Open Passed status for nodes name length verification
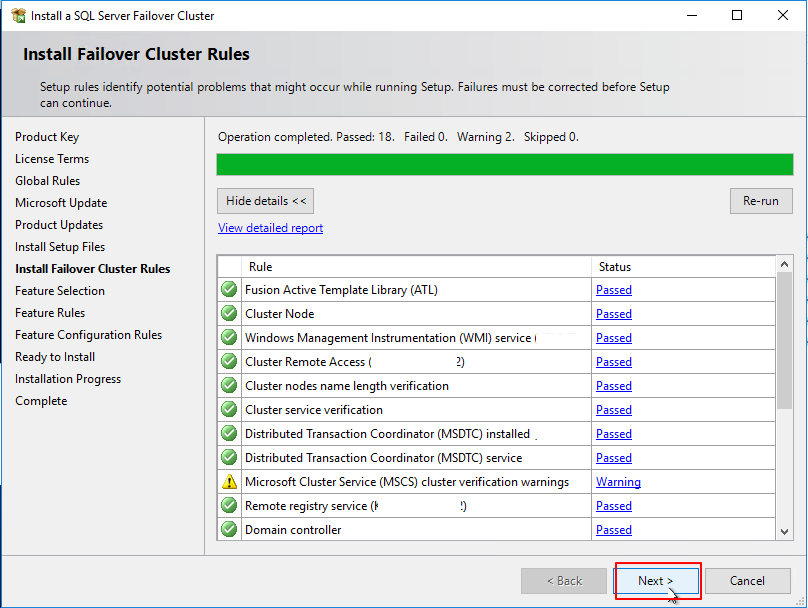 (x=614, y=386)
